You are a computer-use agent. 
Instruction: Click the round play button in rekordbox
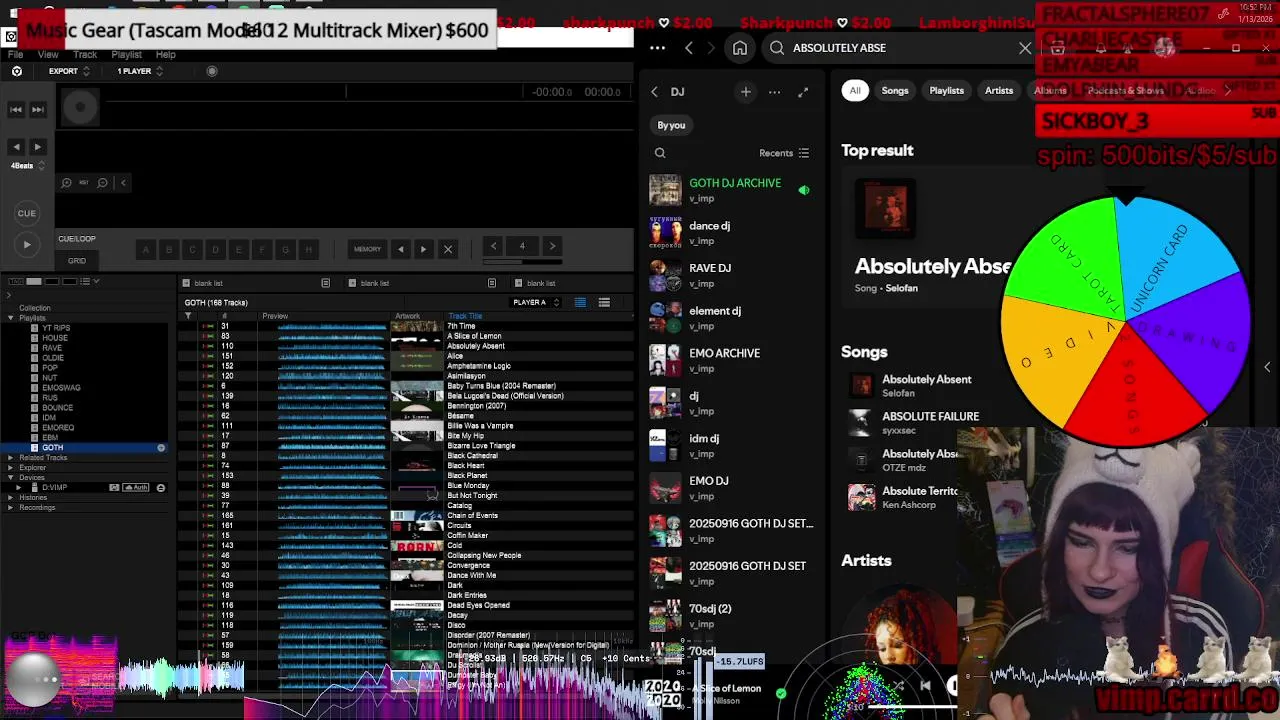point(27,244)
